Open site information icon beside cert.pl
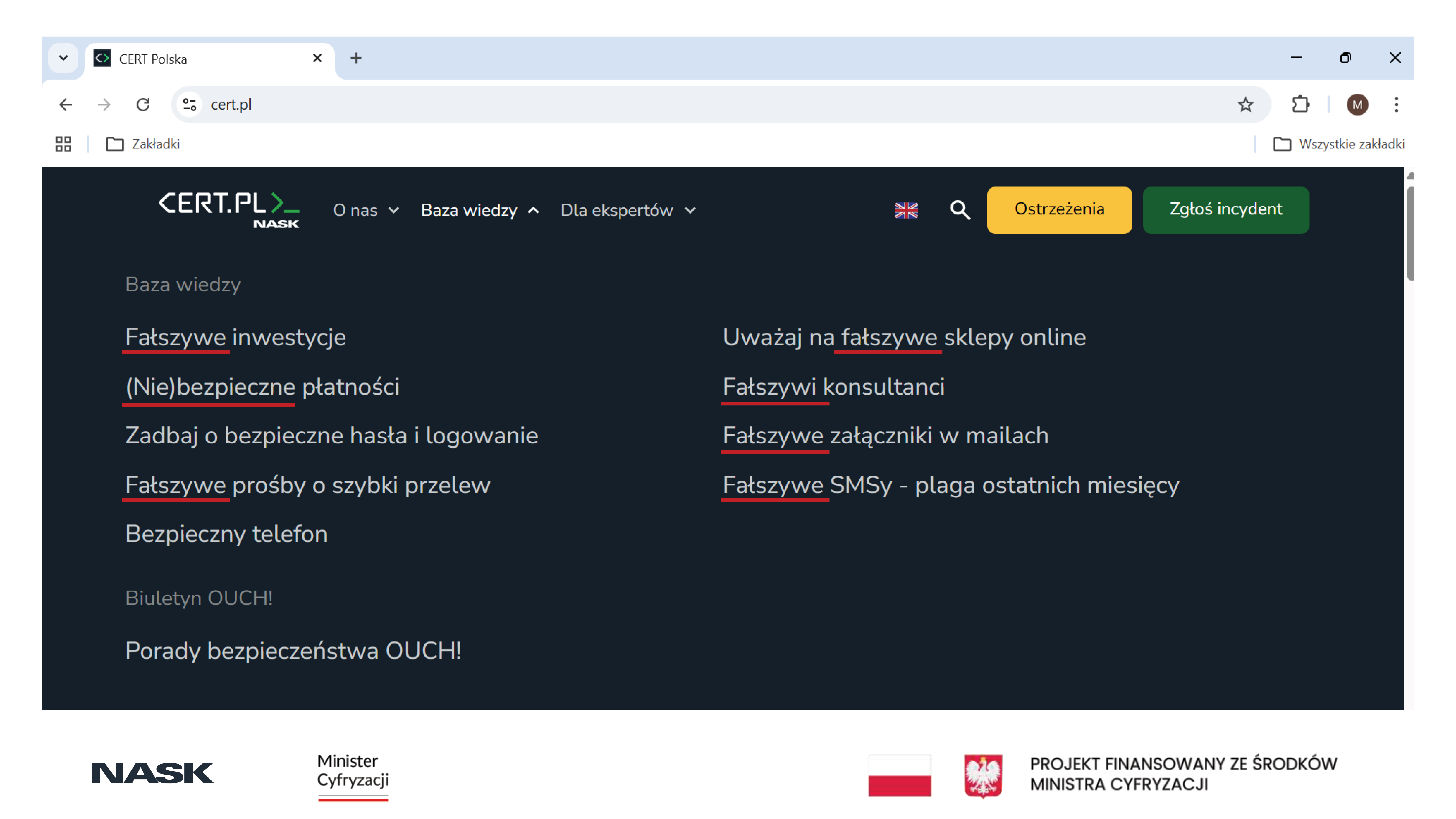 [190, 104]
